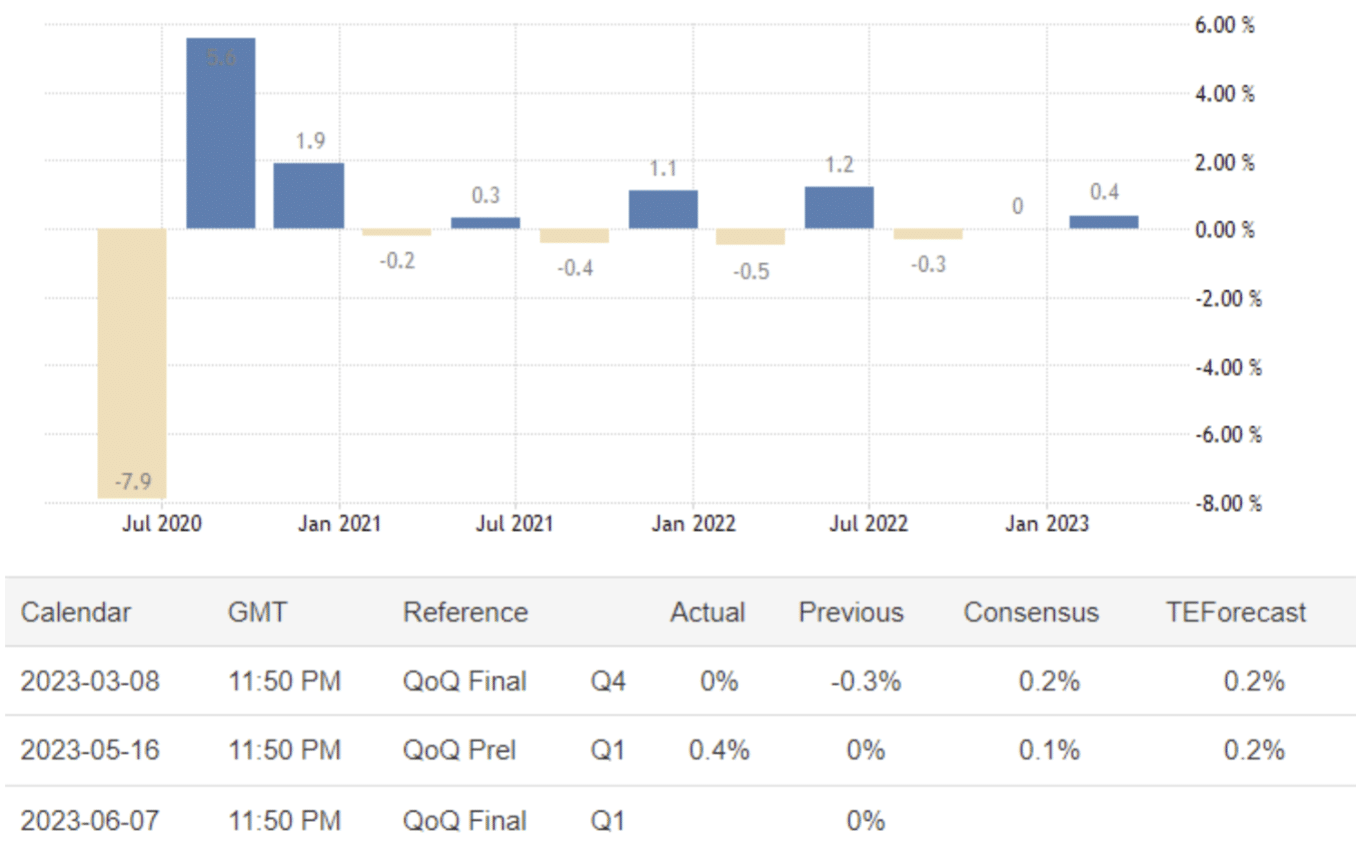
Task: Click the blue bar labeled 1.9
Action: click(309, 195)
